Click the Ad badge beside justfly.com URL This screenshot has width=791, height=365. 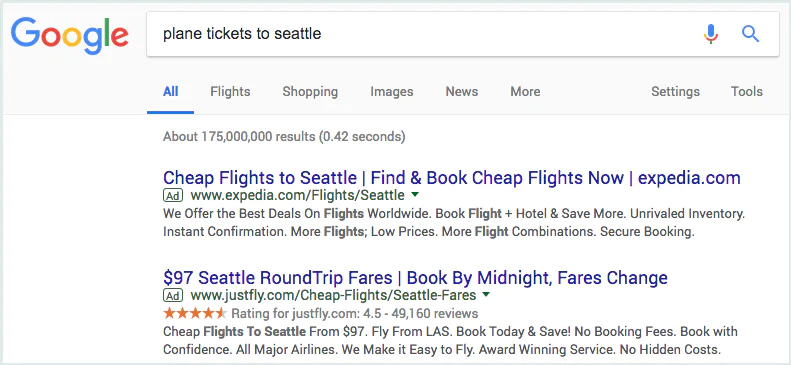coord(173,295)
